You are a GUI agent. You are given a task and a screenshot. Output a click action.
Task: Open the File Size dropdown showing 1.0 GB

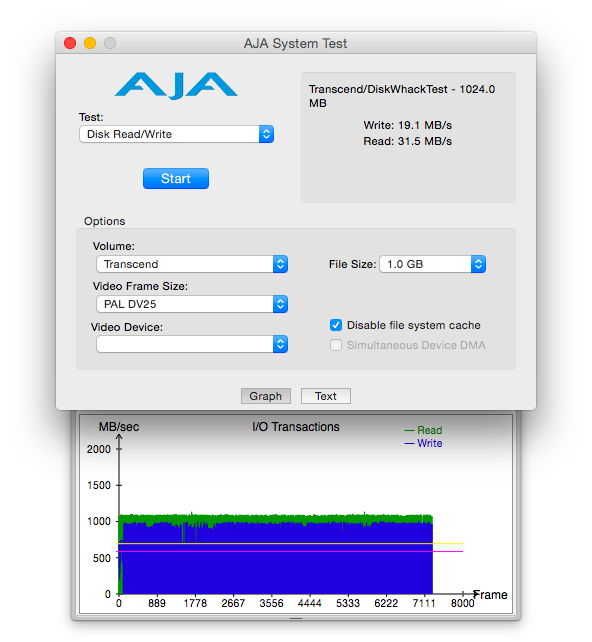(x=433, y=264)
